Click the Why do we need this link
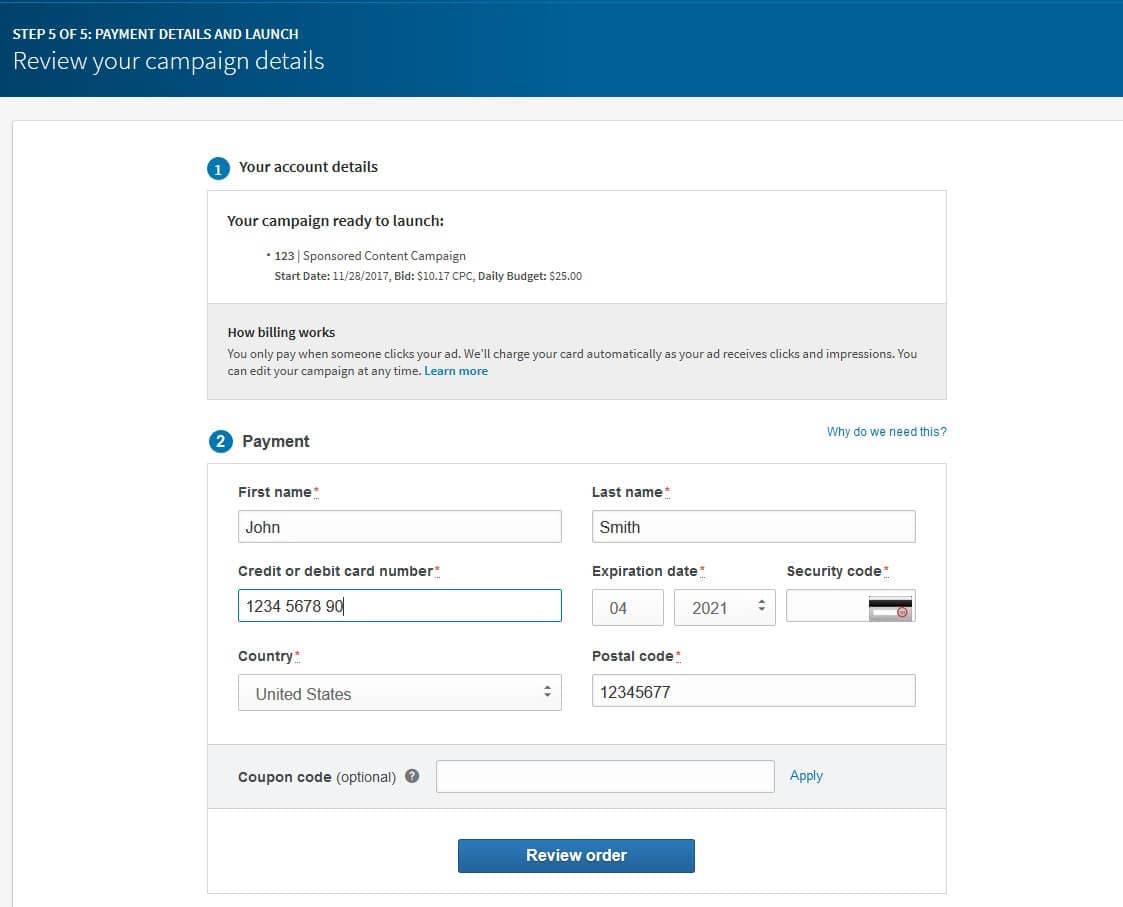 coord(885,431)
